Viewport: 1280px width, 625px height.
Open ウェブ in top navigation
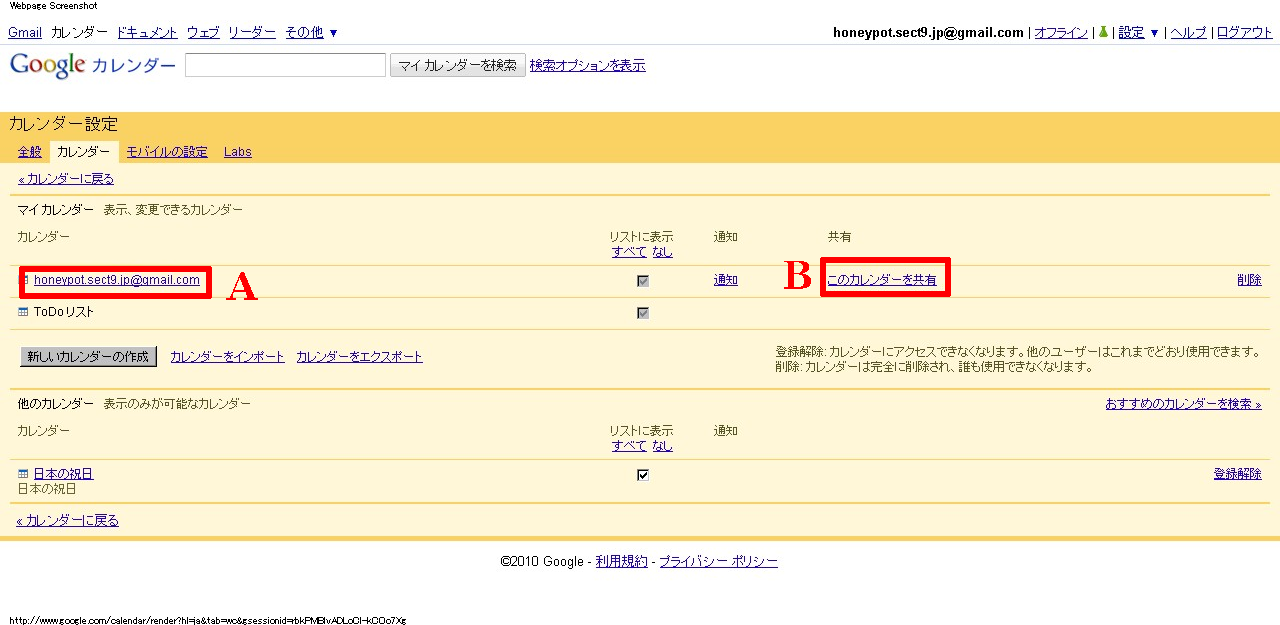[203, 32]
